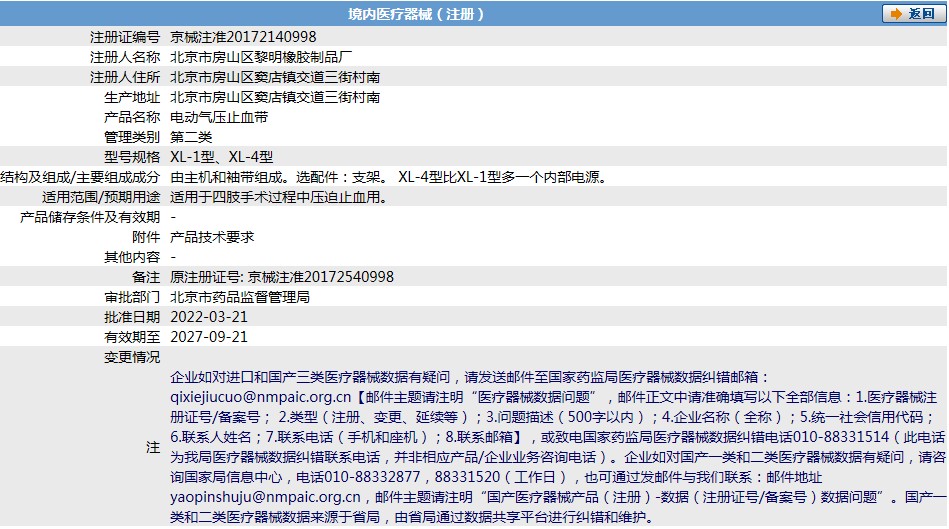The height and width of the screenshot is (529, 949).
Task: Select expiry date 2027-09-21
Action: pyautogui.click(x=209, y=337)
